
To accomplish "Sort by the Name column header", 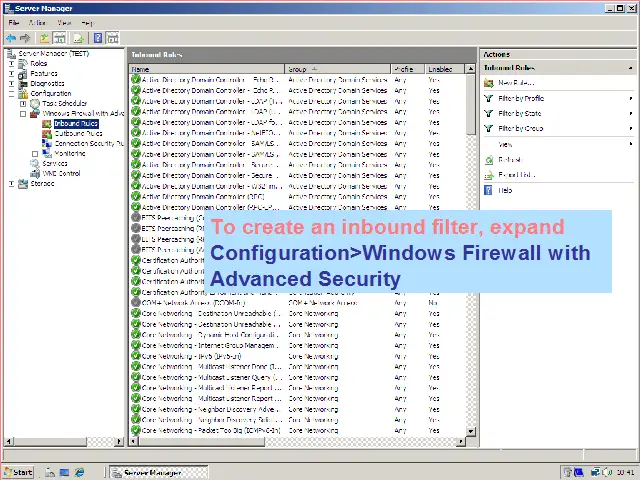I will click(x=207, y=69).
